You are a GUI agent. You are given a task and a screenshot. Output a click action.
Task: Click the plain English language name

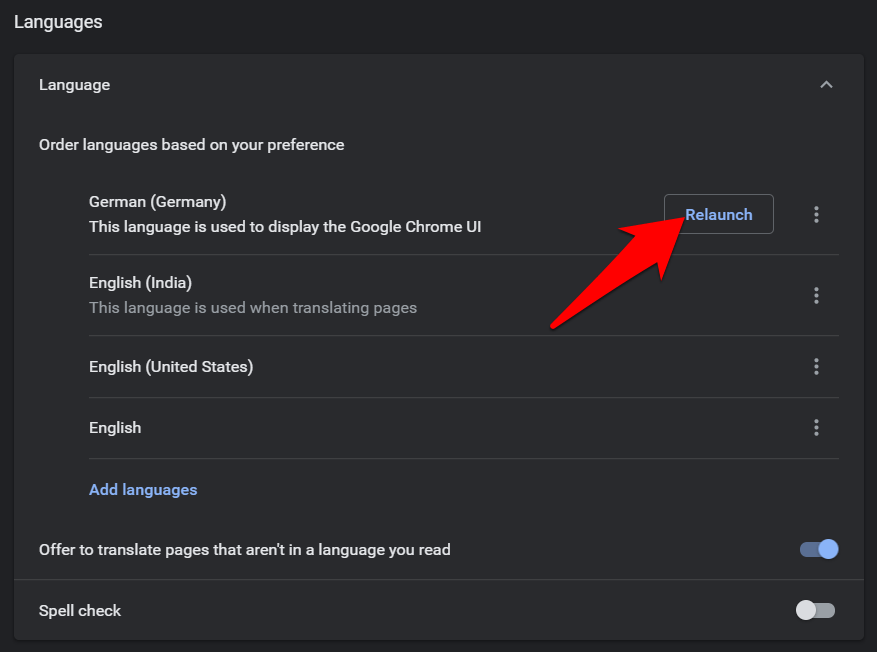tap(115, 428)
